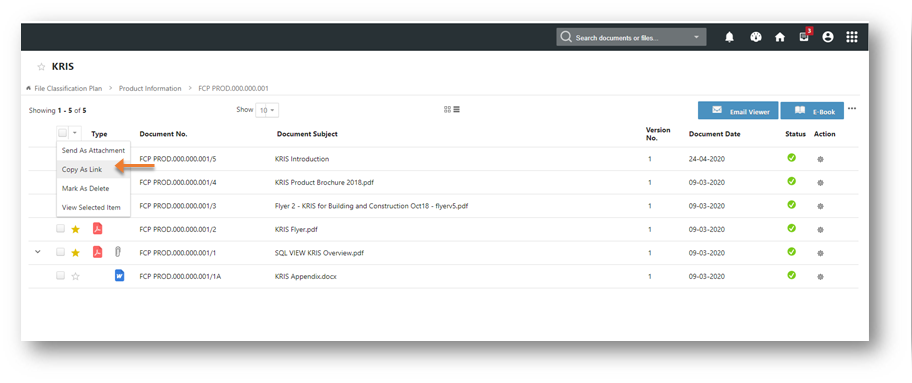
Task: Open the bulk actions dropdown arrow
Action: pyautogui.click(x=74, y=133)
